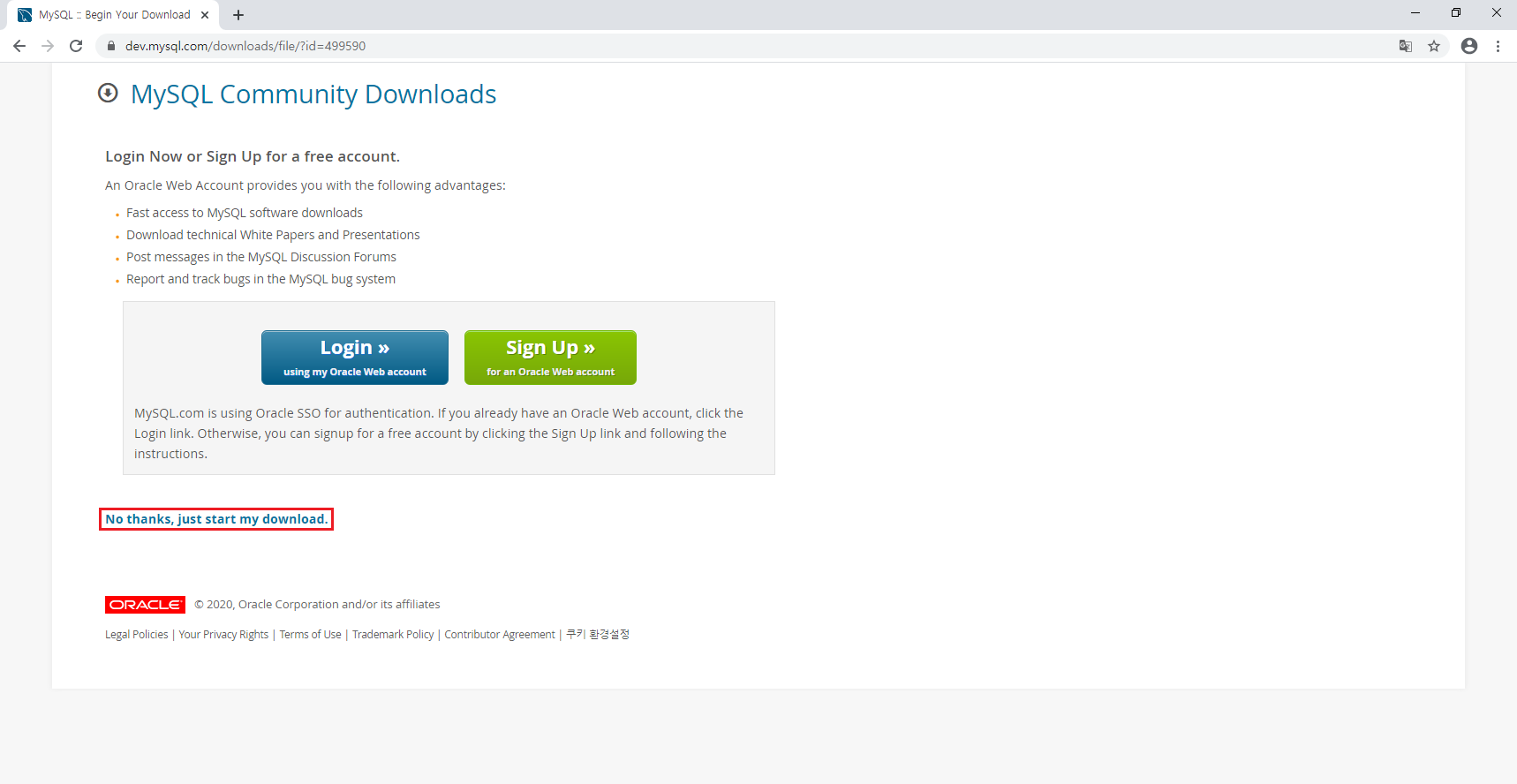This screenshot has width=1517, height=784.
Task: Click Login using my Oracle Web account
Action: click(355, 358)
